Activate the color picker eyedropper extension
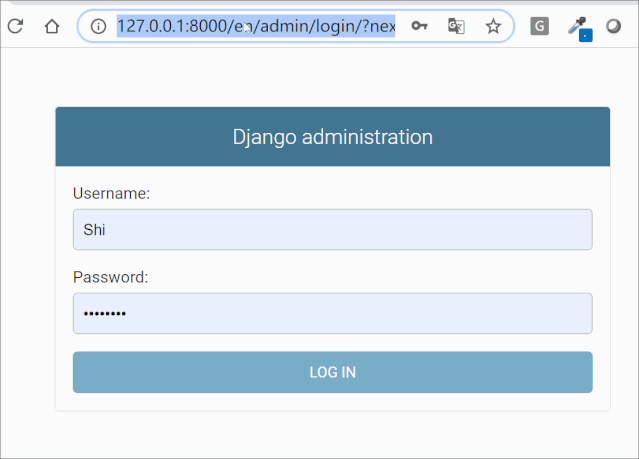Image resolution: width=639 pixels, height=459 pixels. click(x=578, y=28)
